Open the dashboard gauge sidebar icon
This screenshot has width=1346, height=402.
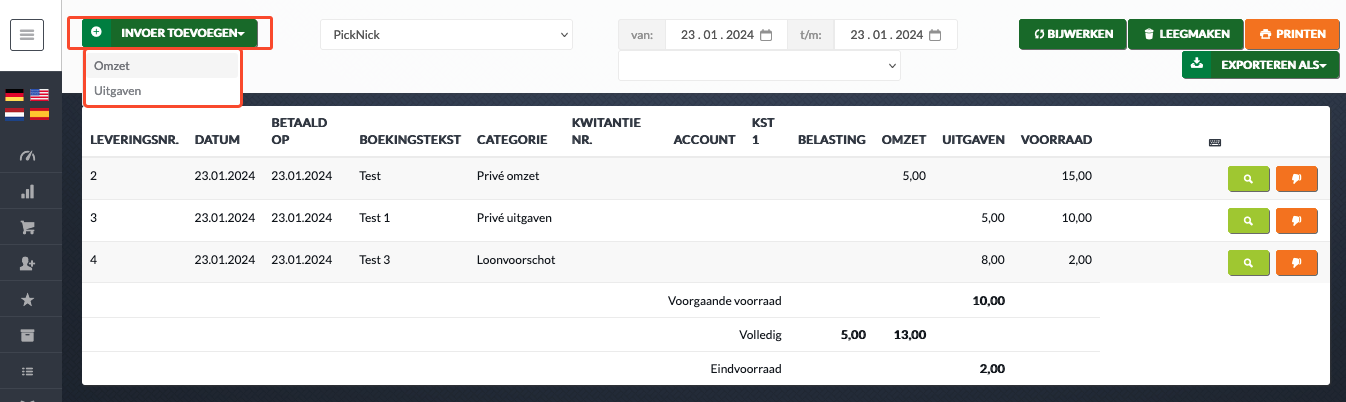[x=27, y=157]
